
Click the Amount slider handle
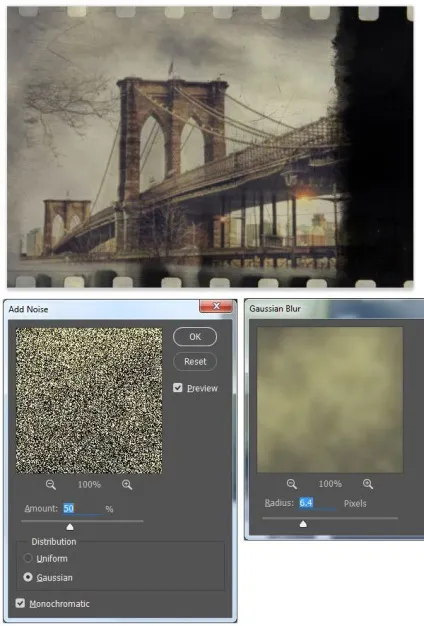click(x=70, y=527)
